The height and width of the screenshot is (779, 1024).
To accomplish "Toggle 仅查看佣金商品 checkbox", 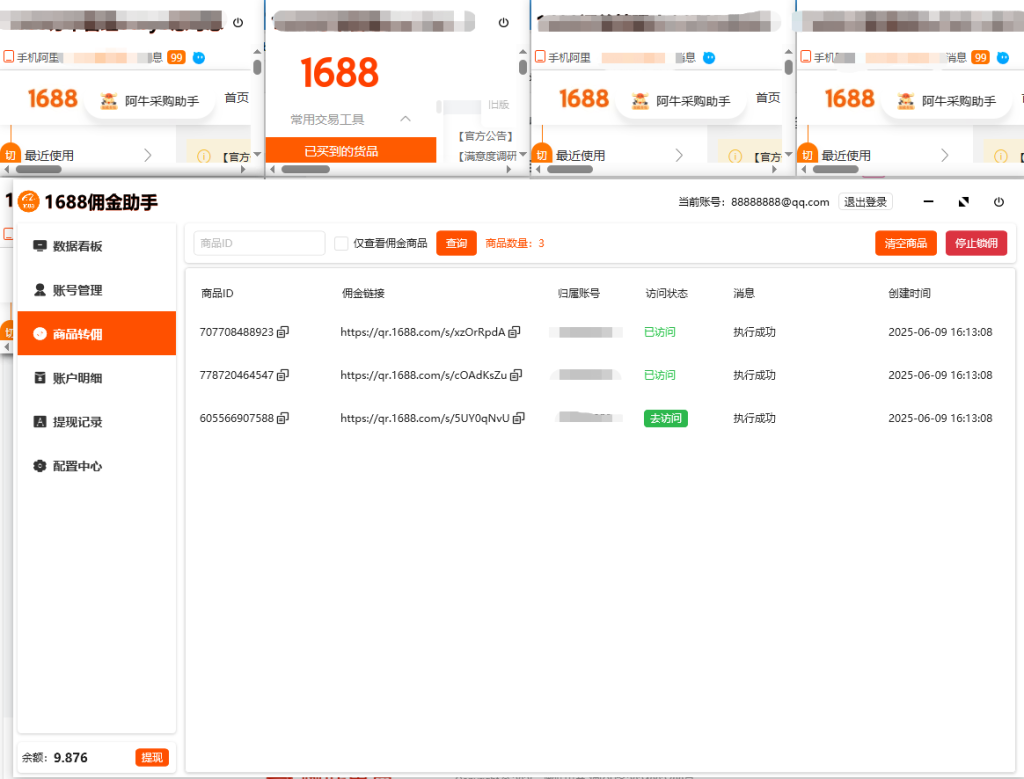I will (342, 243).
